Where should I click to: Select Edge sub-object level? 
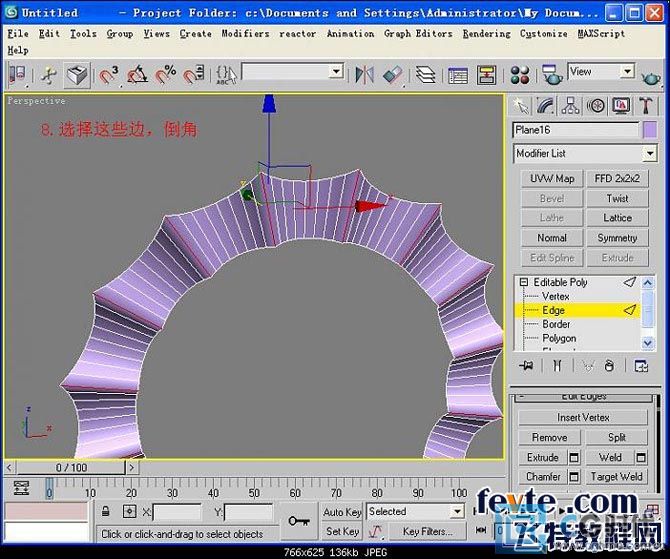coord(553,311)
